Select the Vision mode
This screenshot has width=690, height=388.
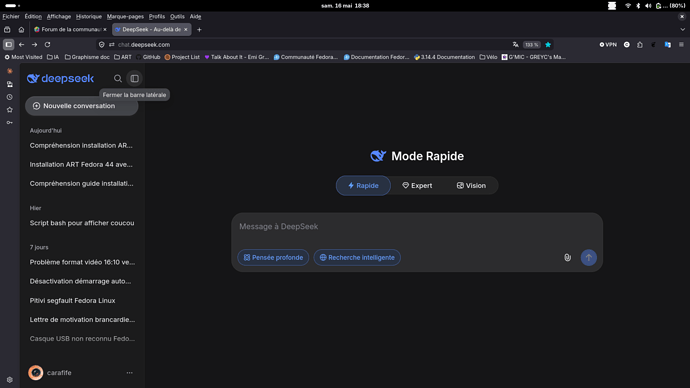471,186
